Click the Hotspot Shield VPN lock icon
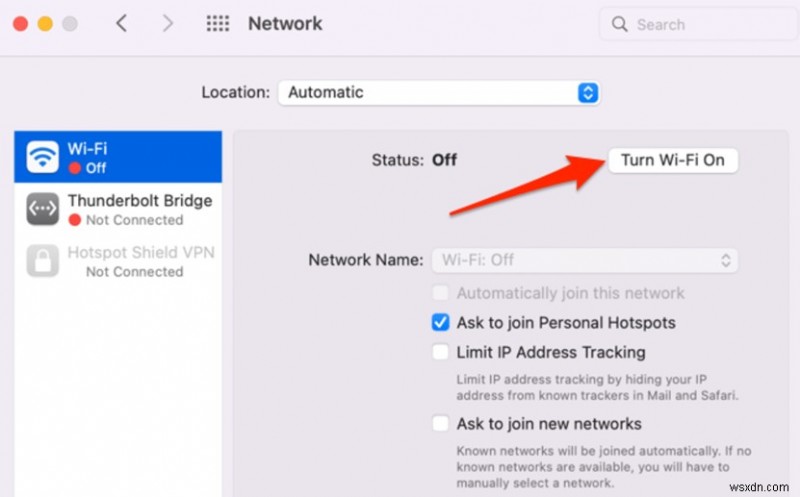Viewport: 800px width, 497px height. 42,261
